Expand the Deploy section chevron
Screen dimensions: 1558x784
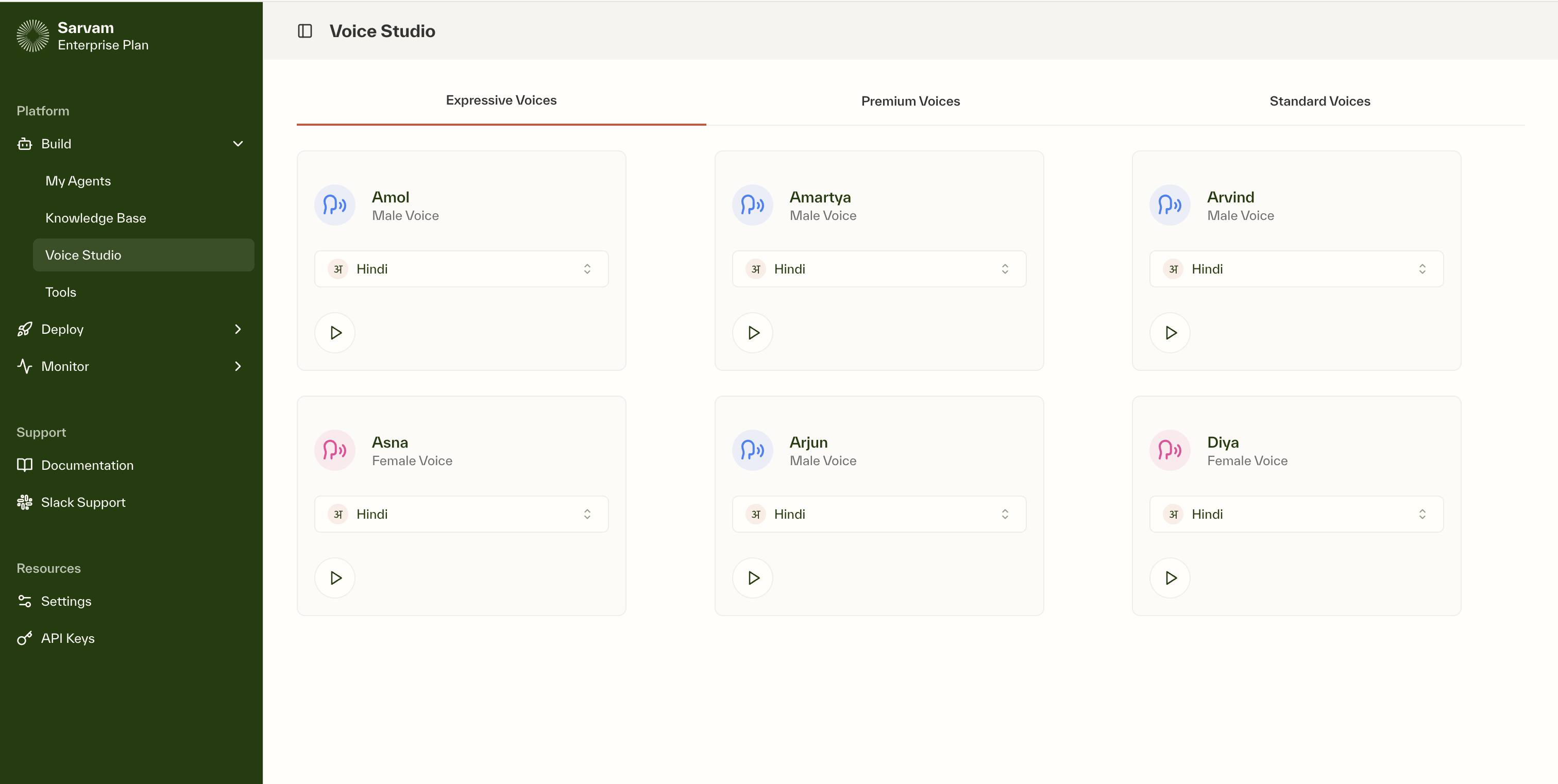click(239, 330)
